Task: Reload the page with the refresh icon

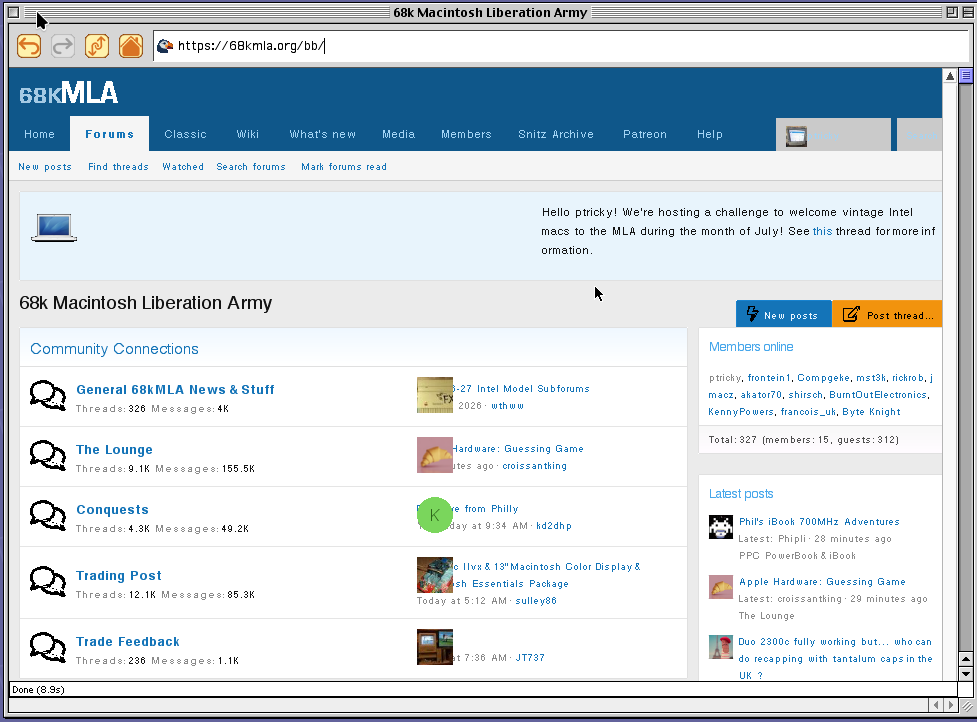Action: (97, 46)
